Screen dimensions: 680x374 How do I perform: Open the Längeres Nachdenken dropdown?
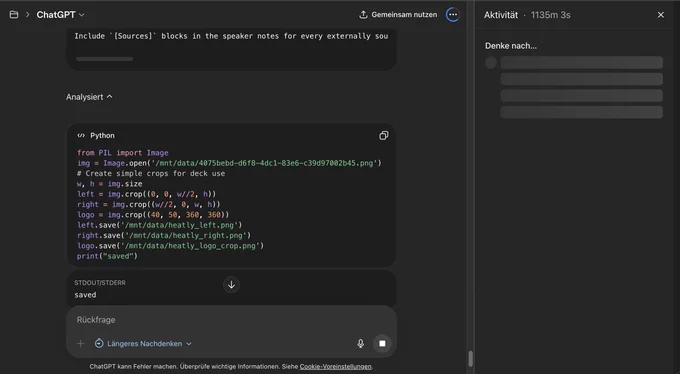tap(143, 344)
